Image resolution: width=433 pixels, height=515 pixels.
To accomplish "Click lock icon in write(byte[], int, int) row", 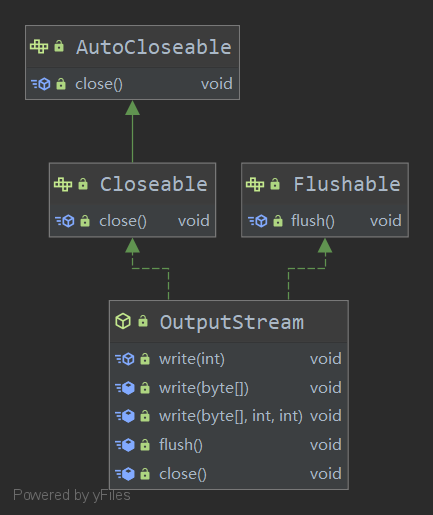I will 145,416.
